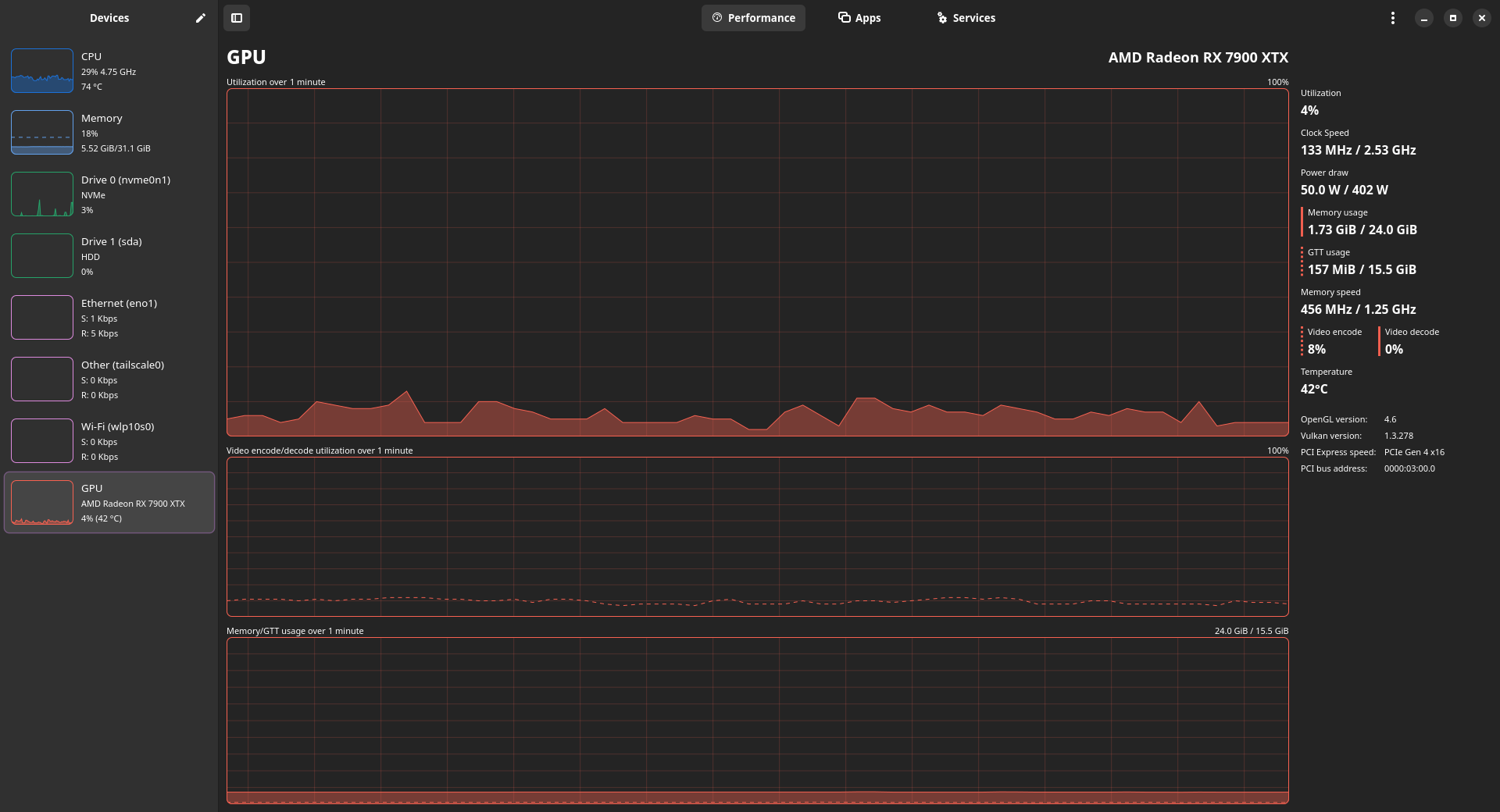The height and width of the screenshot is (812, 1500).
Task: Select the Performance tab
Action: coord(753,18)
